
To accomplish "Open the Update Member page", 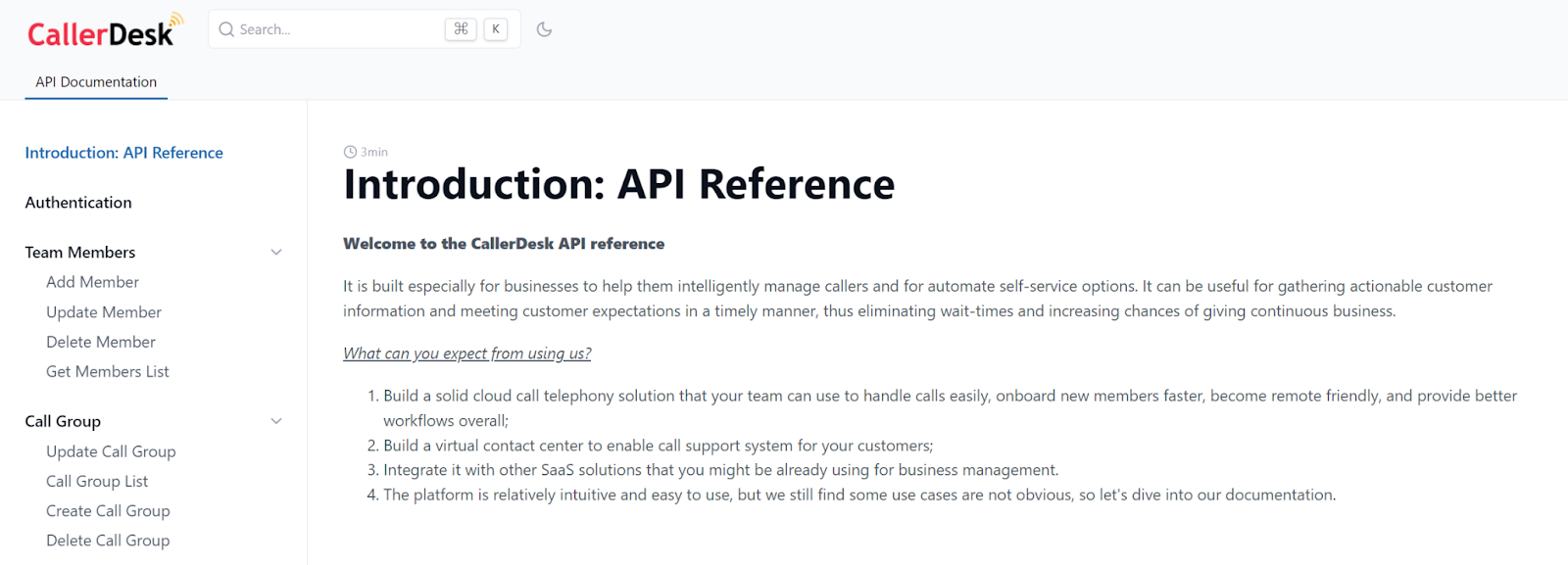I will (104, 312).
